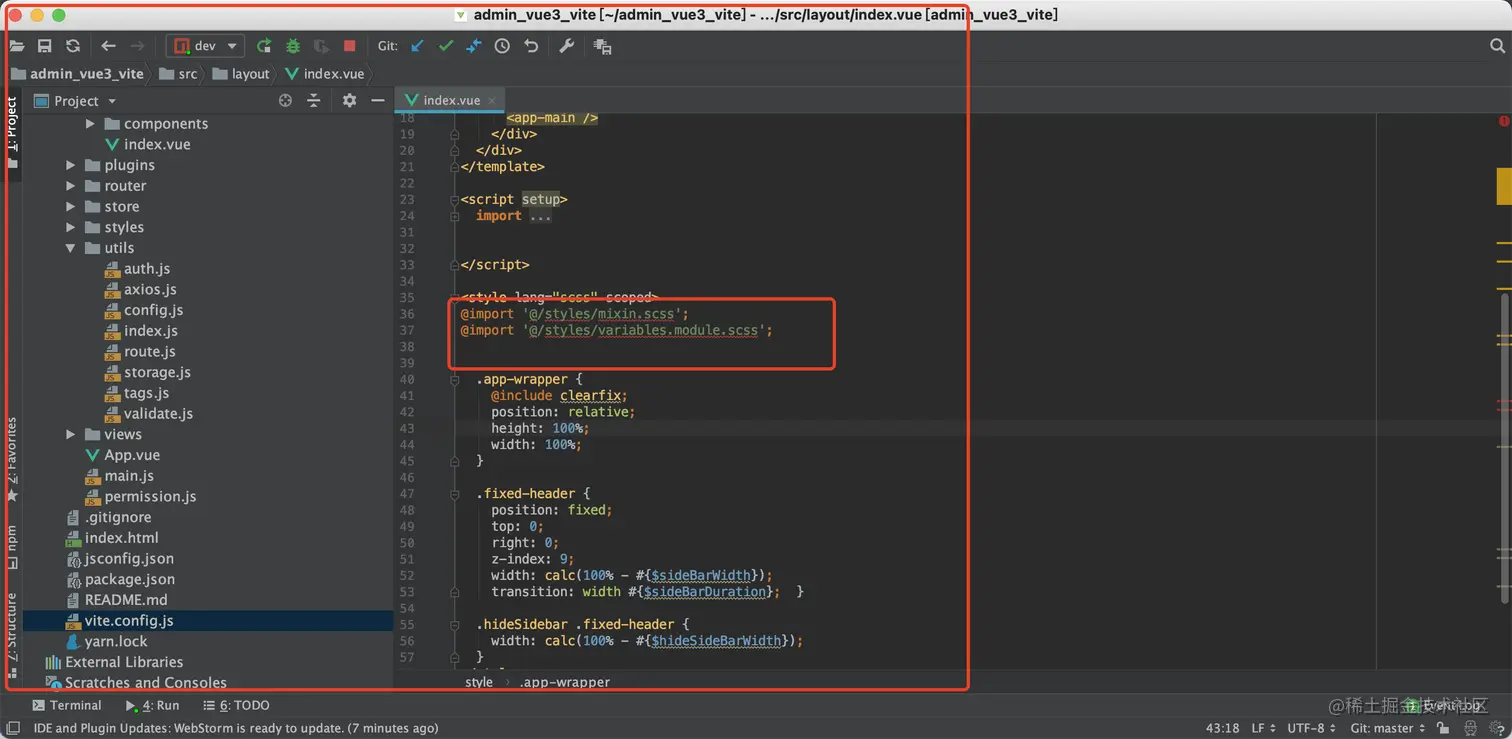Hide the Project tool window

tap(378, 100)
